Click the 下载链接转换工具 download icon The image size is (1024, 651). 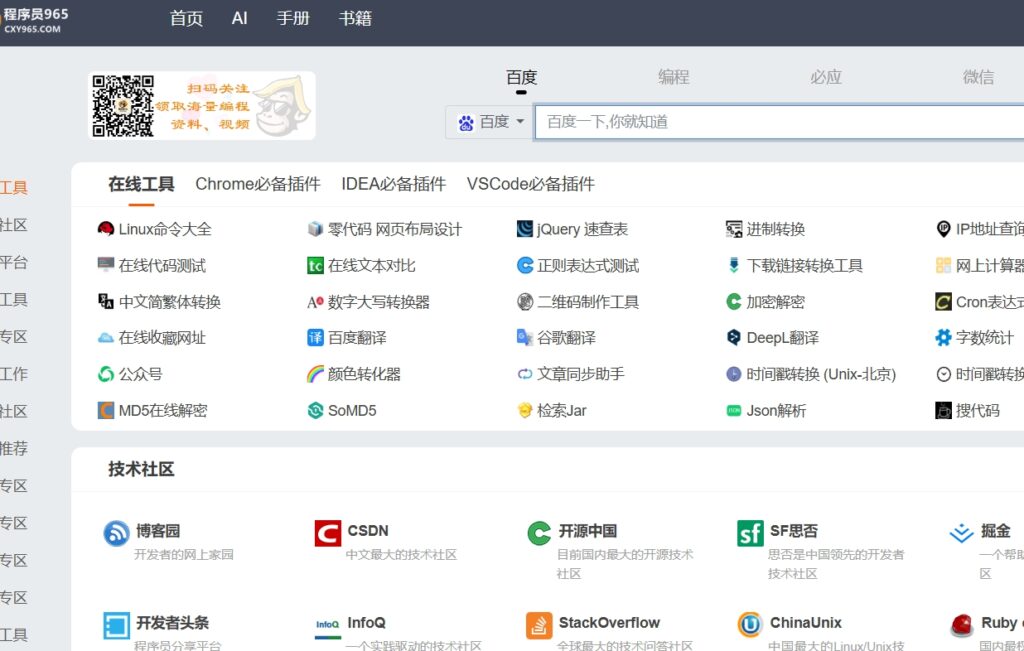[734, 265]
